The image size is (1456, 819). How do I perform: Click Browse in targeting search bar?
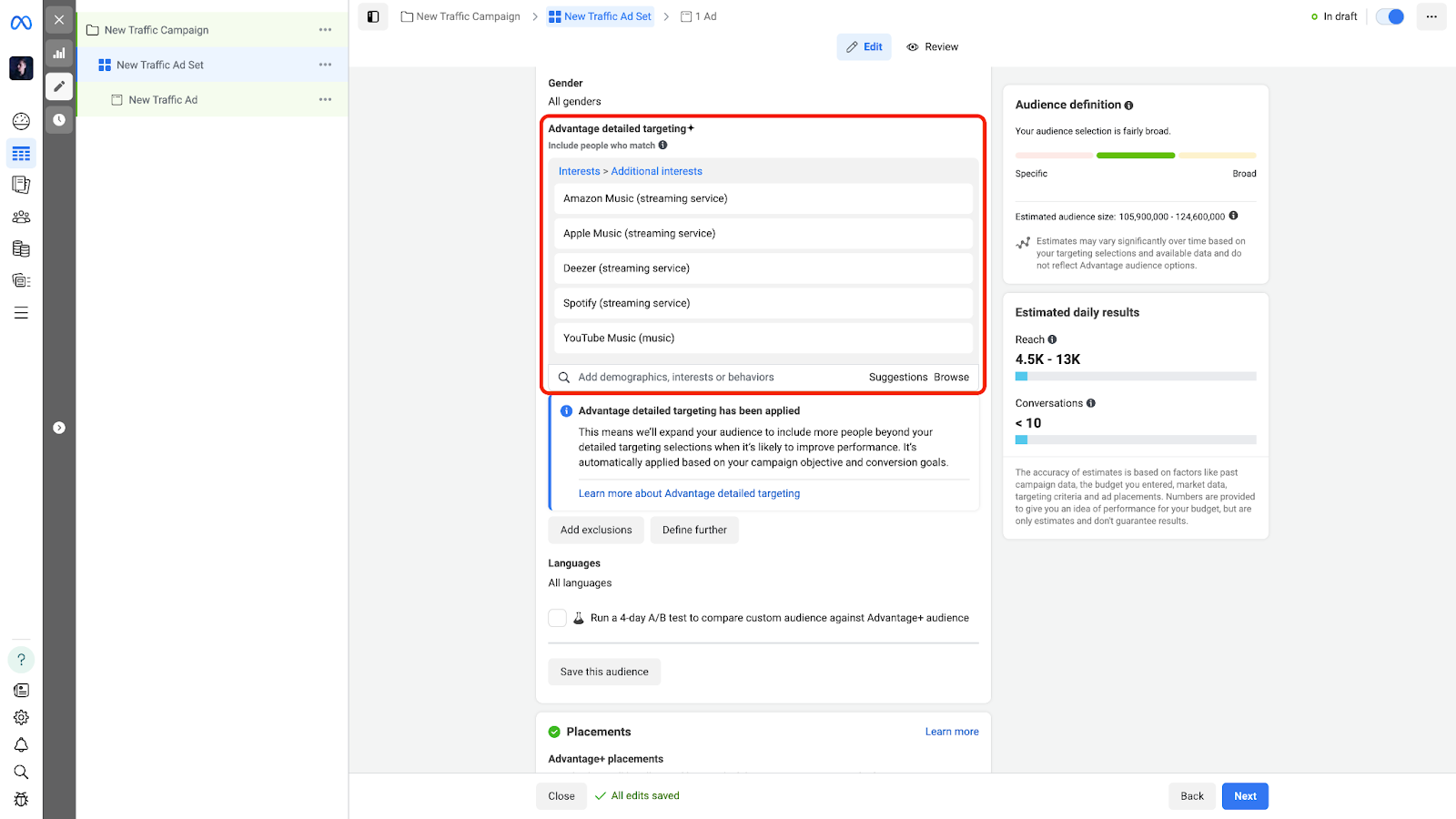951,378
